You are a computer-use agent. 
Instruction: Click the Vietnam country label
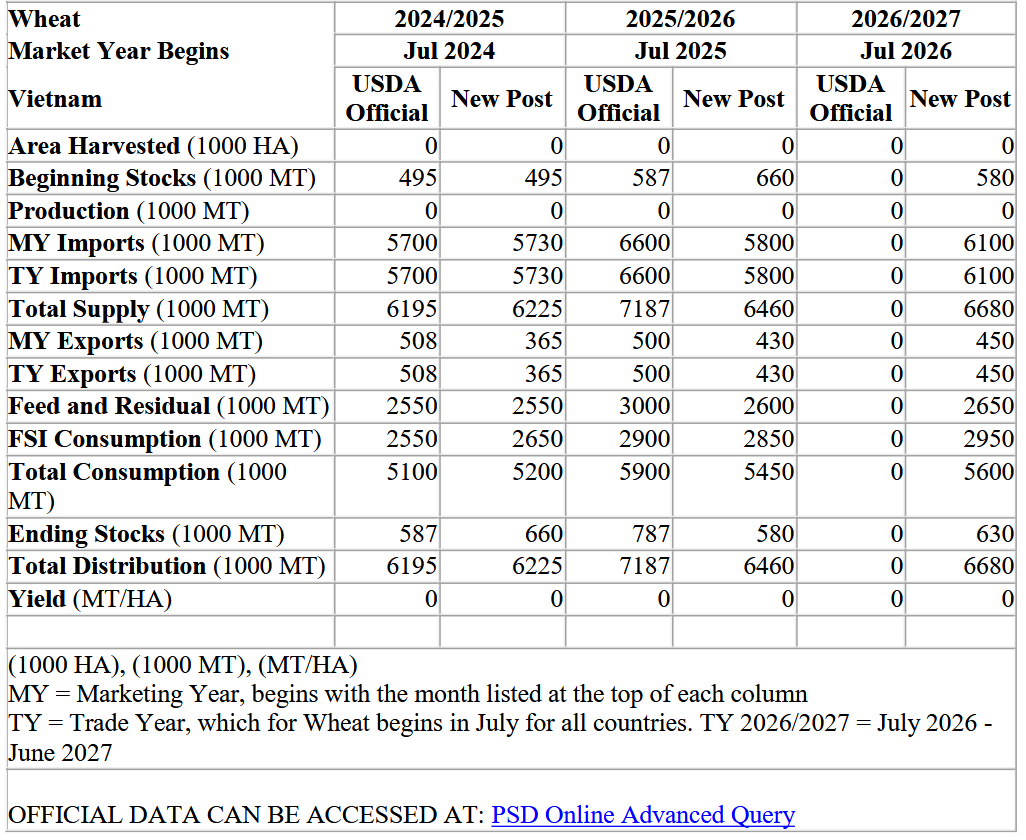55,99
